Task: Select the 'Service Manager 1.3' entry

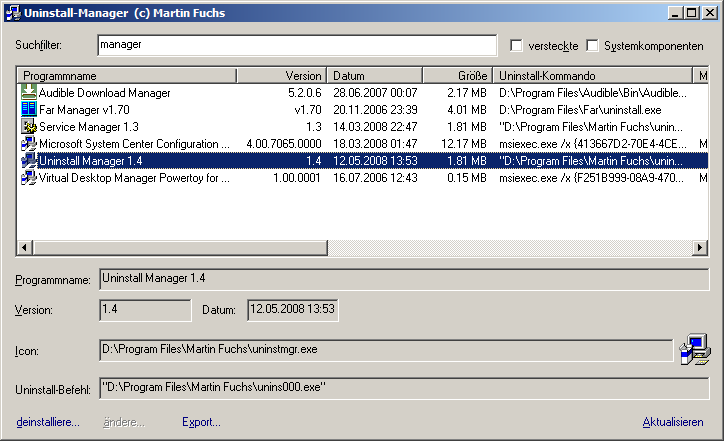Action: click(89, 127)
